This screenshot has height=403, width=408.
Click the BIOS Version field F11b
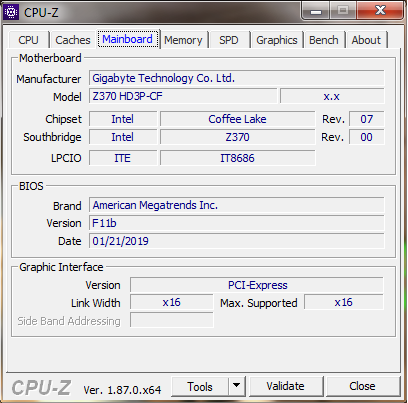(x=237, y=223)
